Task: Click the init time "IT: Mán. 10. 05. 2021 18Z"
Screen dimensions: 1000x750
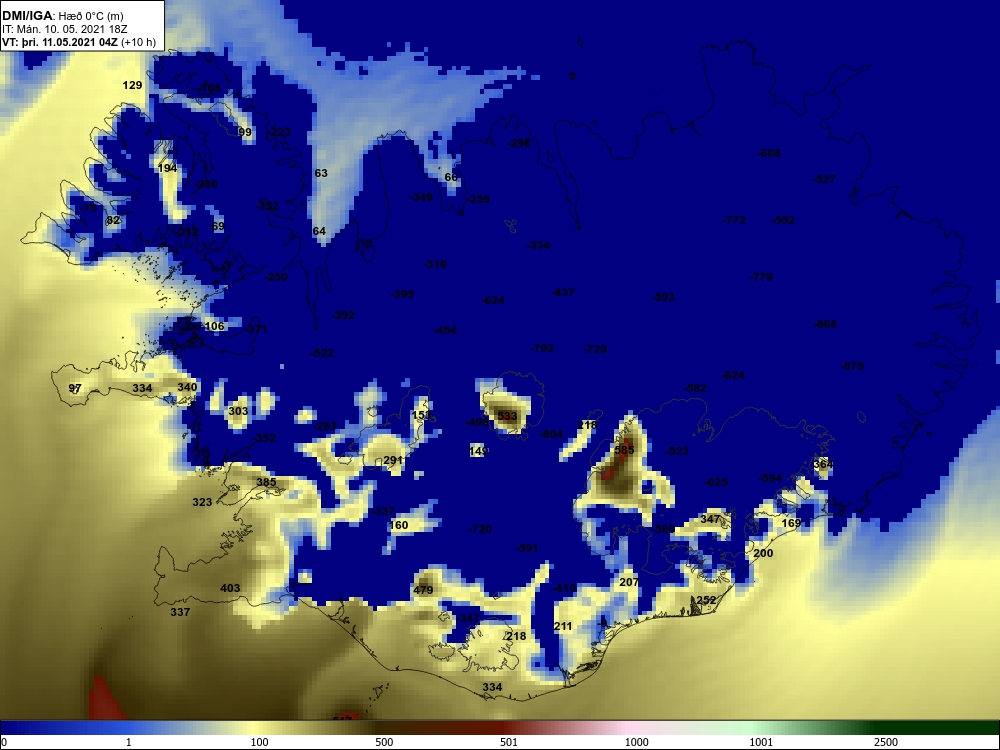Action: pos(64,29)
